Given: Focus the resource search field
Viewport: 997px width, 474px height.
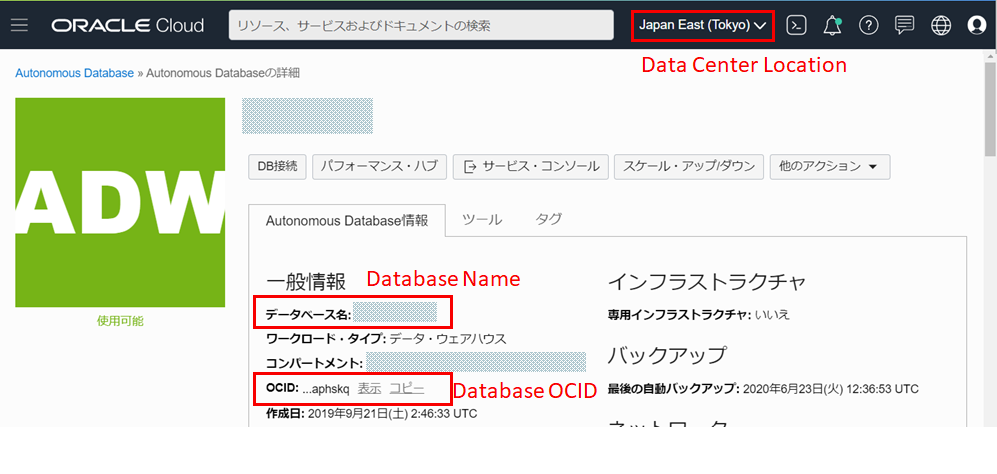Looking at the screenshot, I should pyautogui.click(x=421, y=26).
